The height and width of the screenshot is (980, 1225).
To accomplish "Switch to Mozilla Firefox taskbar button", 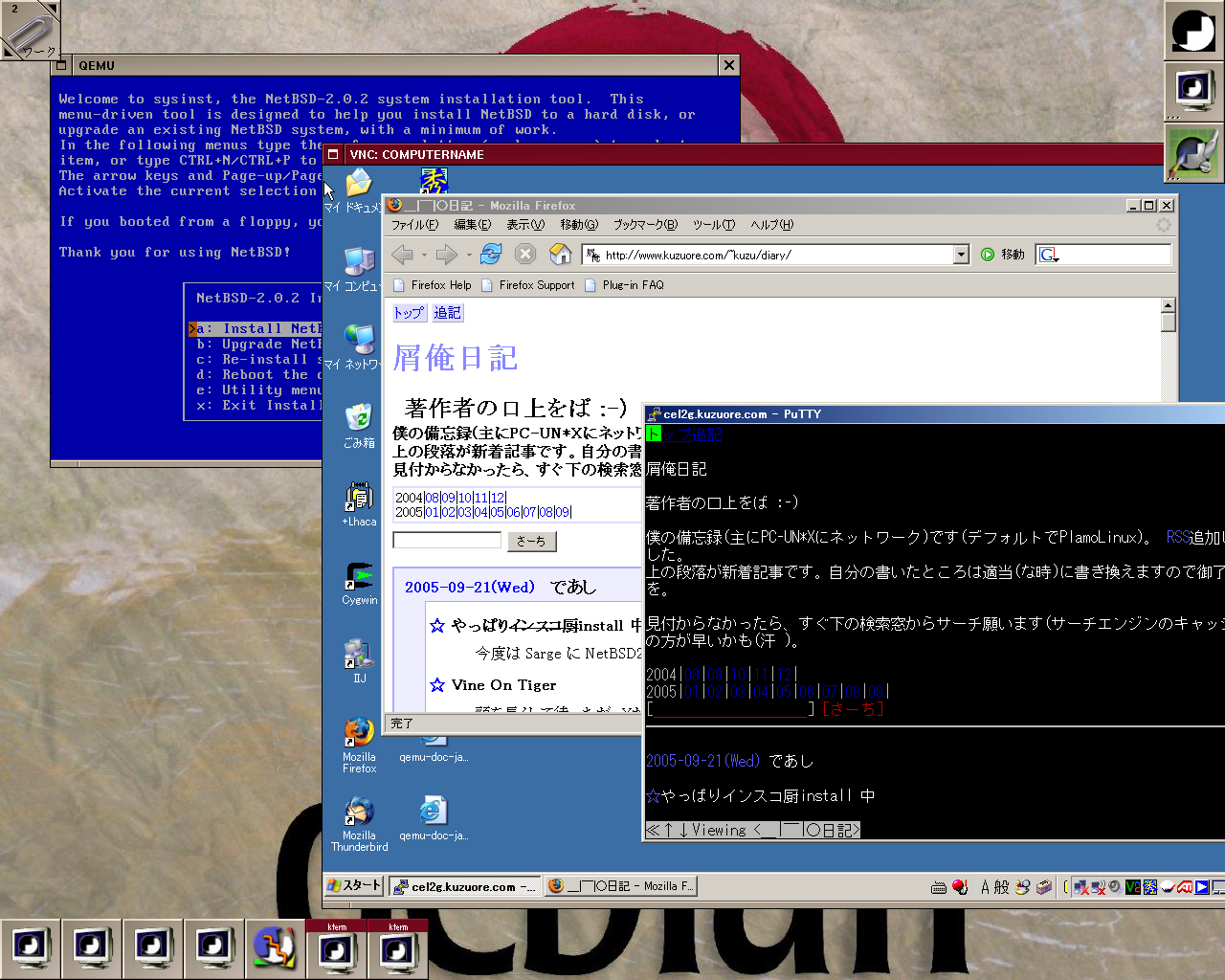I will (621, 887).
